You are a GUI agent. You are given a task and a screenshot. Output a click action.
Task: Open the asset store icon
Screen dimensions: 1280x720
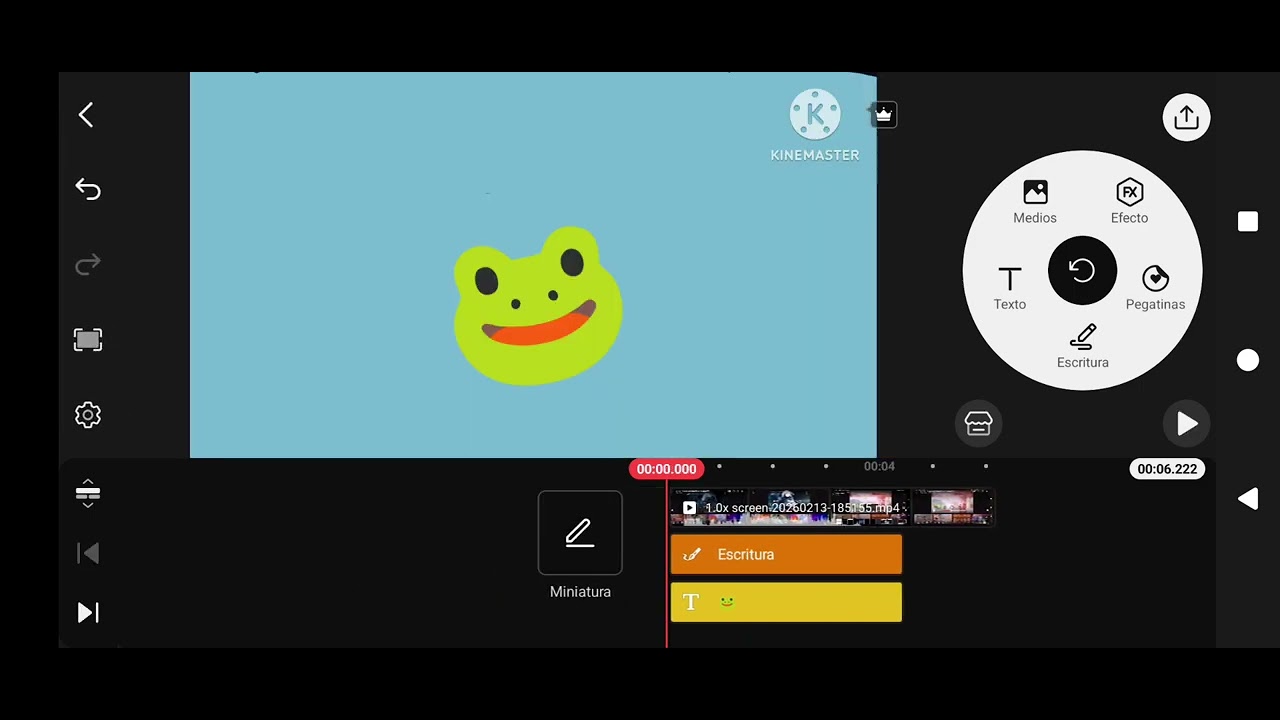click(978, 423)
